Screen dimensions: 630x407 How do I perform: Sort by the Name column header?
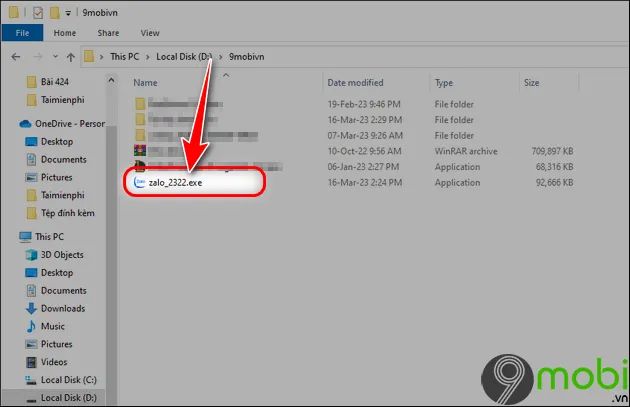click(145, 83)
